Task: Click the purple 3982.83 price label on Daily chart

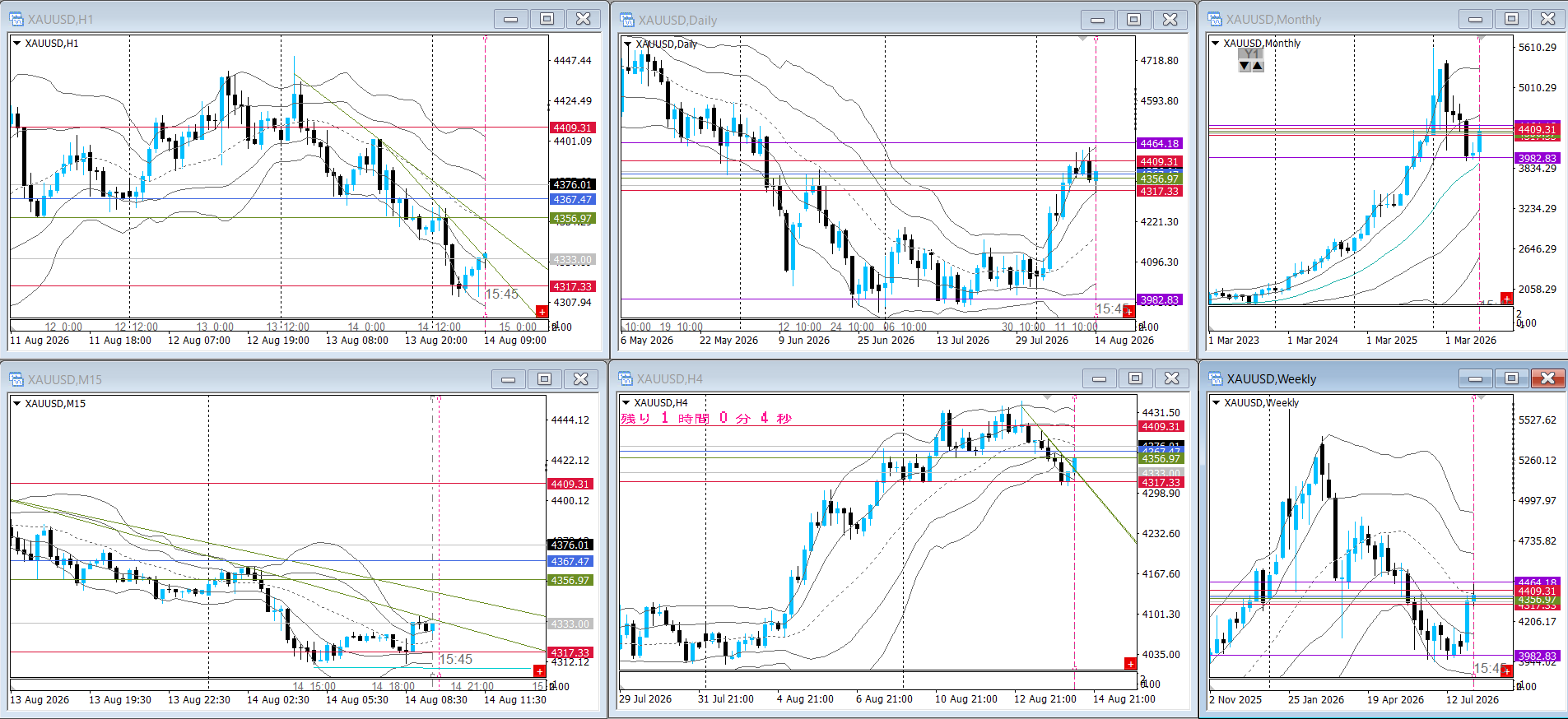Action: pos(1160,300)
